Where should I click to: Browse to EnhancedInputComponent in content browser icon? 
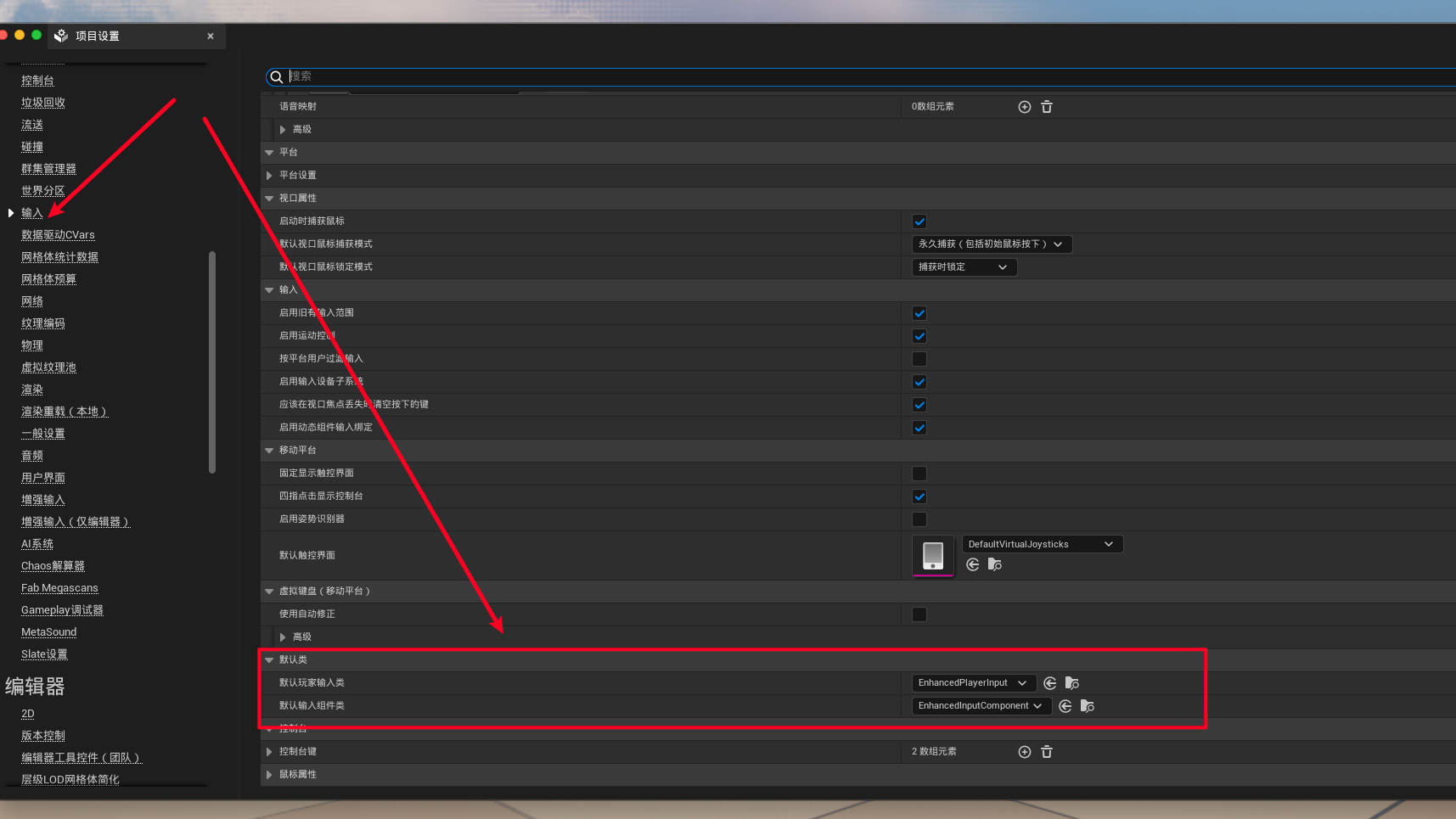coord(1088,706)
